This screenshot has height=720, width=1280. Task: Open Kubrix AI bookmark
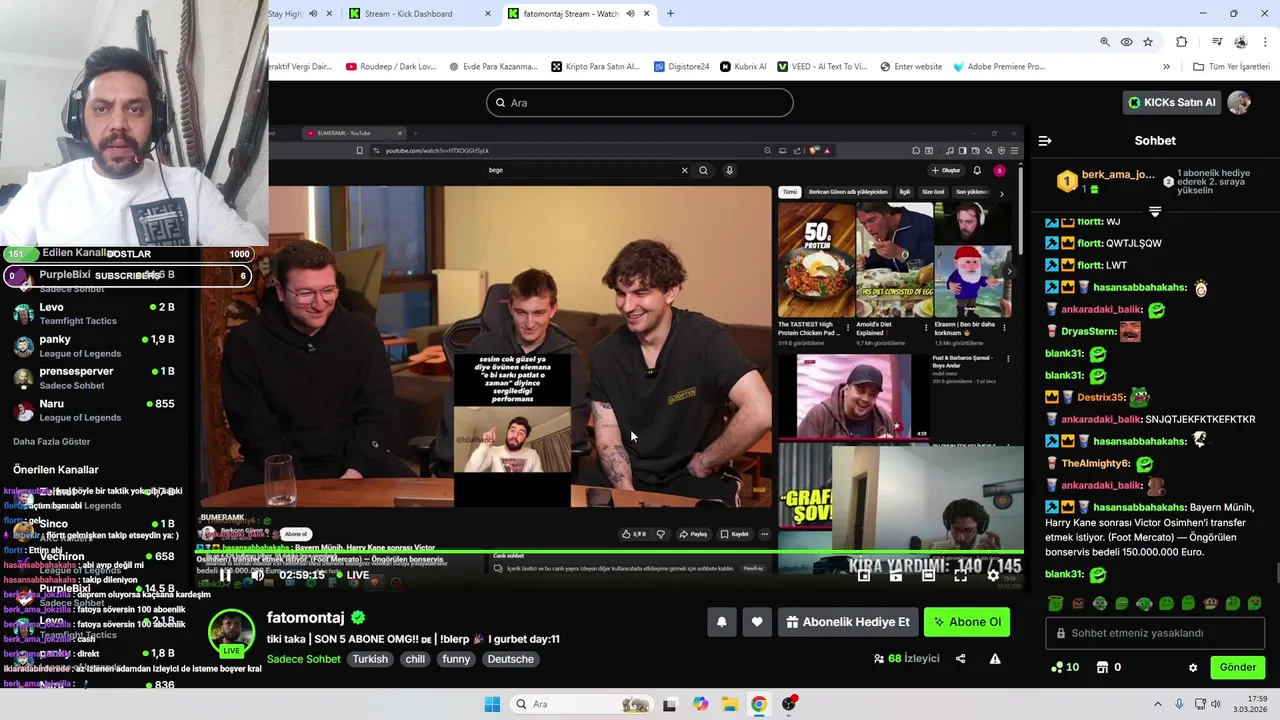743,67
